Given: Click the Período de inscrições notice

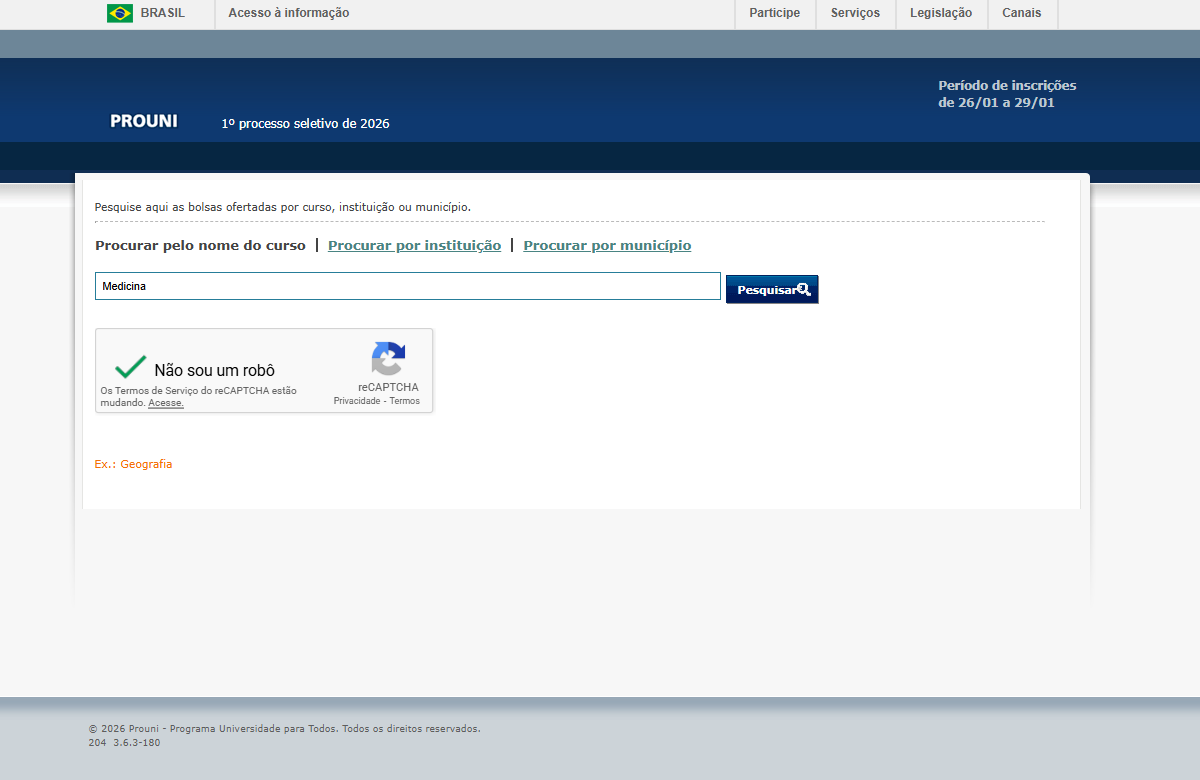Looking at the screenshot, I should click(x=1006, y=94).
